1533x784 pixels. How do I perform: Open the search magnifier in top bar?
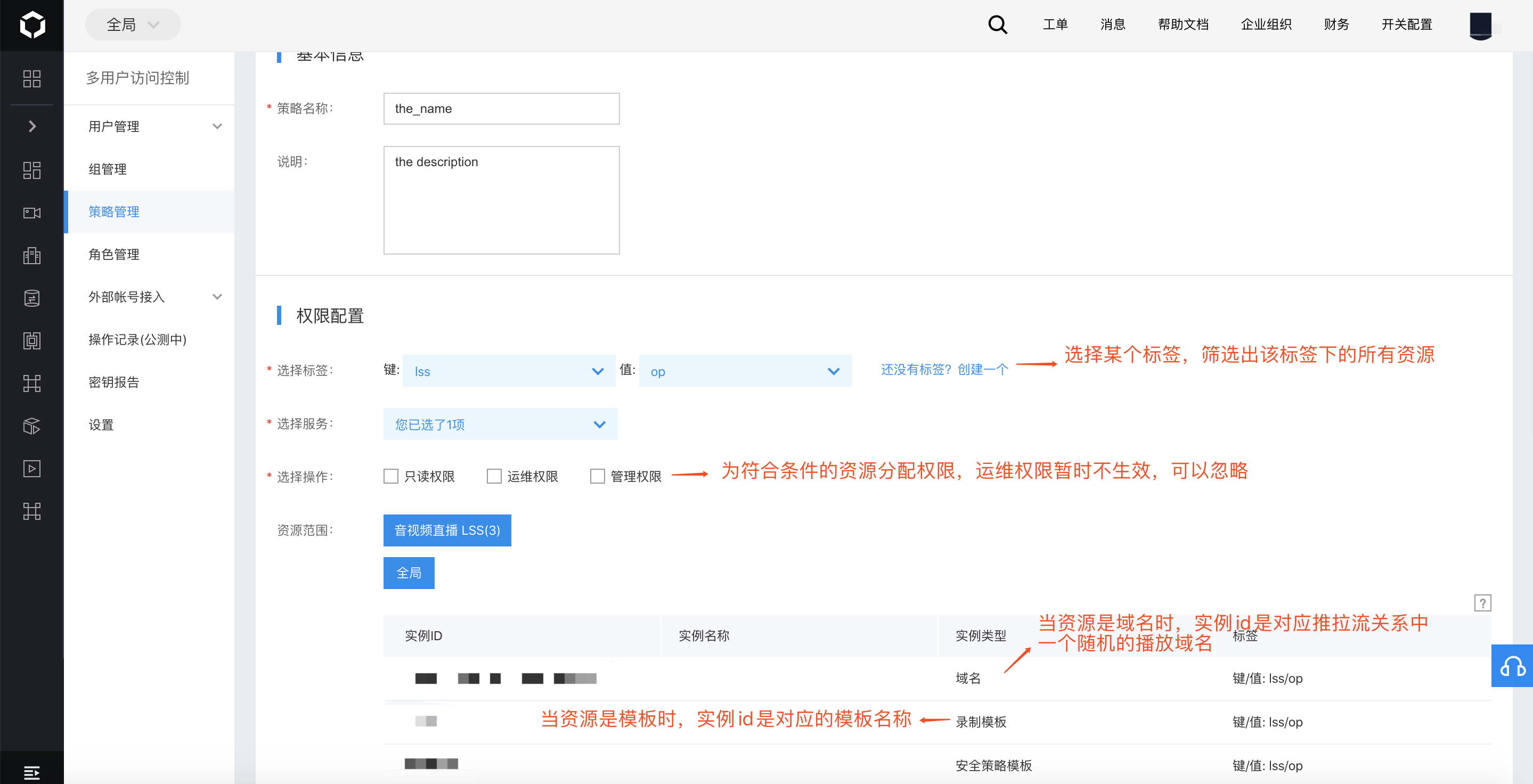tap(997, 25)
